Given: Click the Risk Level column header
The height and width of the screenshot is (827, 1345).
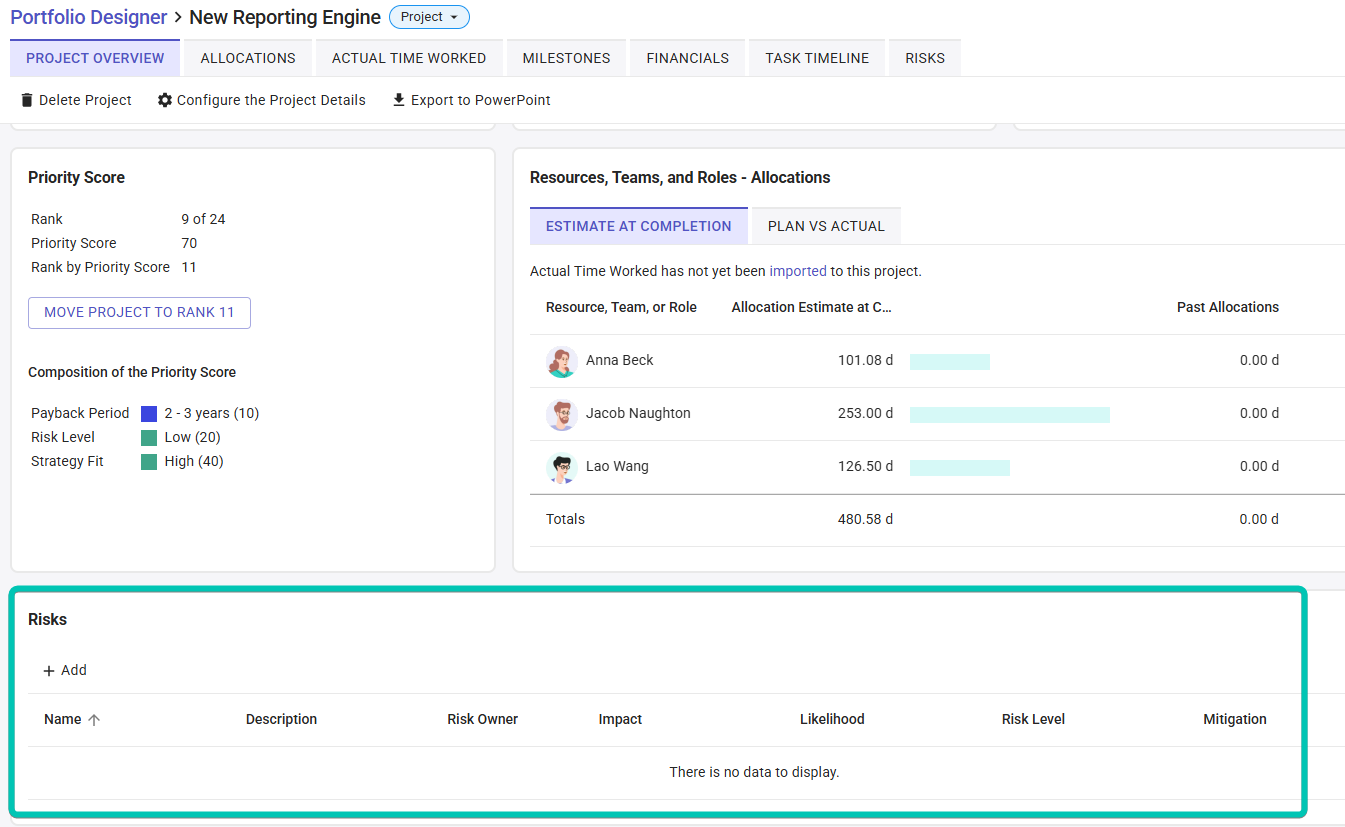Looking at the screenshot, I should (1033, 719).
